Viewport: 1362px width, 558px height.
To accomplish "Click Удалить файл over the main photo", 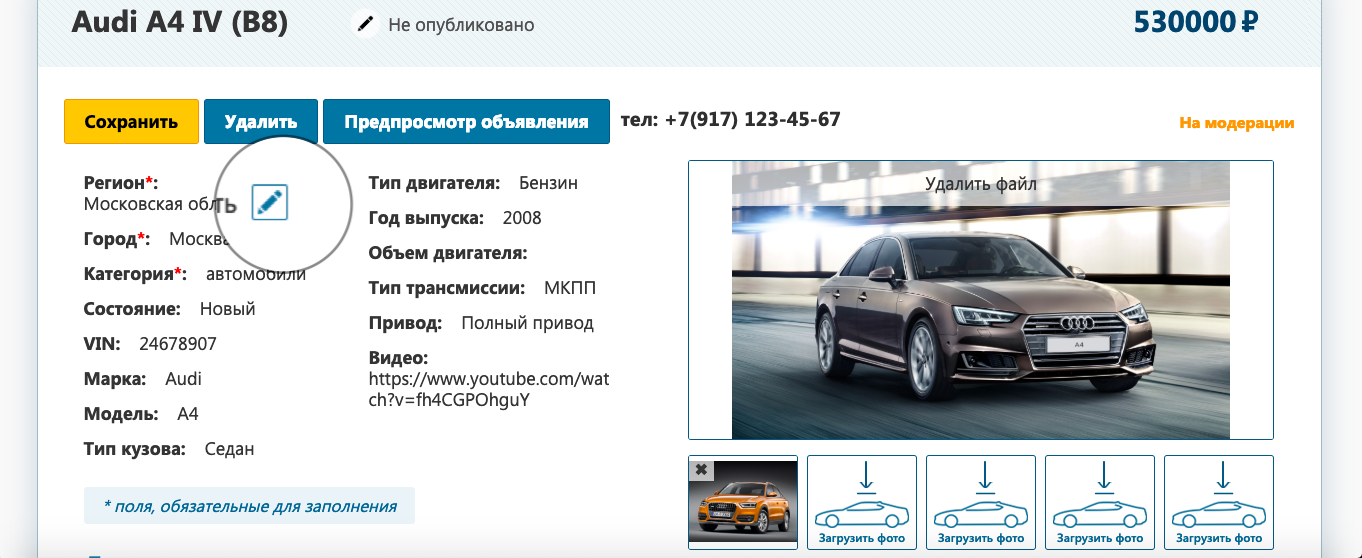I will pos(981,184).
